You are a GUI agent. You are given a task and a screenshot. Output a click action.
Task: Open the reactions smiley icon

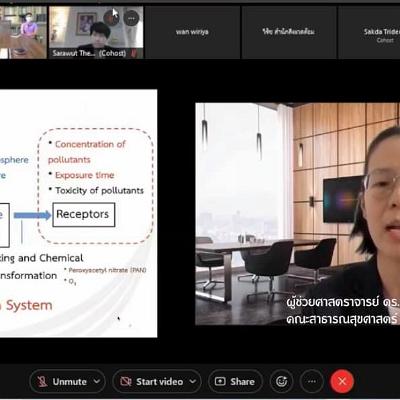[x=281, y=381]
